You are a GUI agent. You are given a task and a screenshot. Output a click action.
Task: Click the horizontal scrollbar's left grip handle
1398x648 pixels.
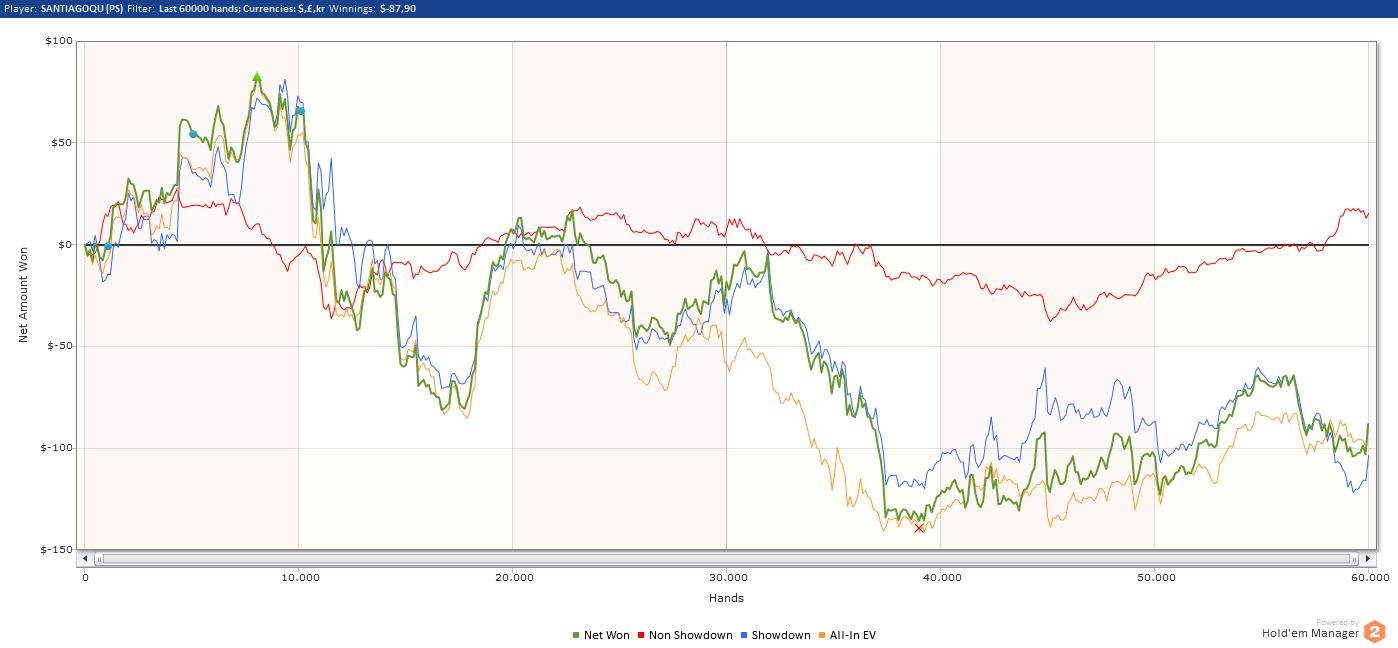[98, 558]
